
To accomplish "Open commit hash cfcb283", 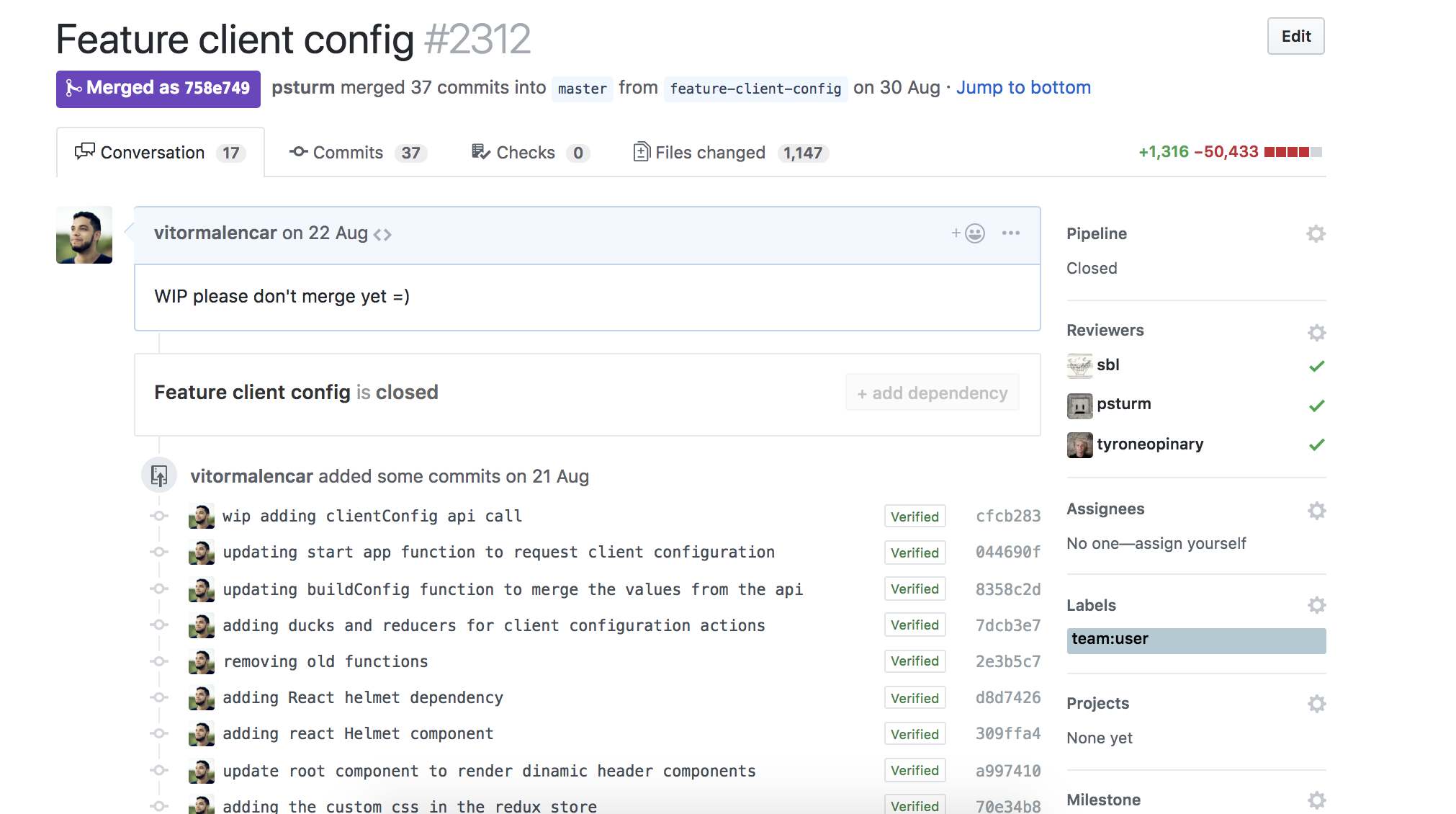I will pyautogui.click(x=1007, y=516).
